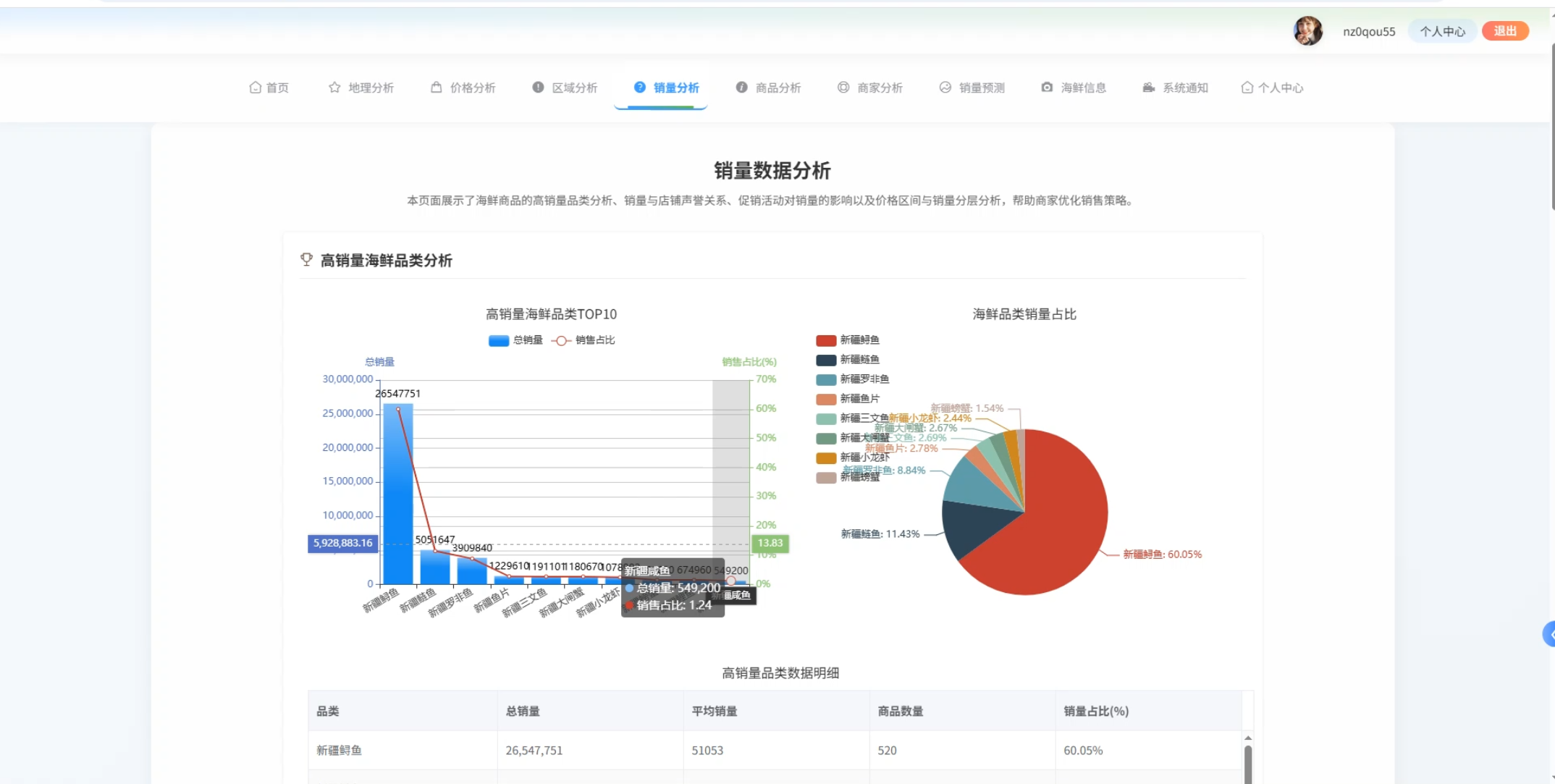The width and height of the screenshot is (1555, 784).
Task: Click the star icon for 地理分析
Action: tap(334, 88)
